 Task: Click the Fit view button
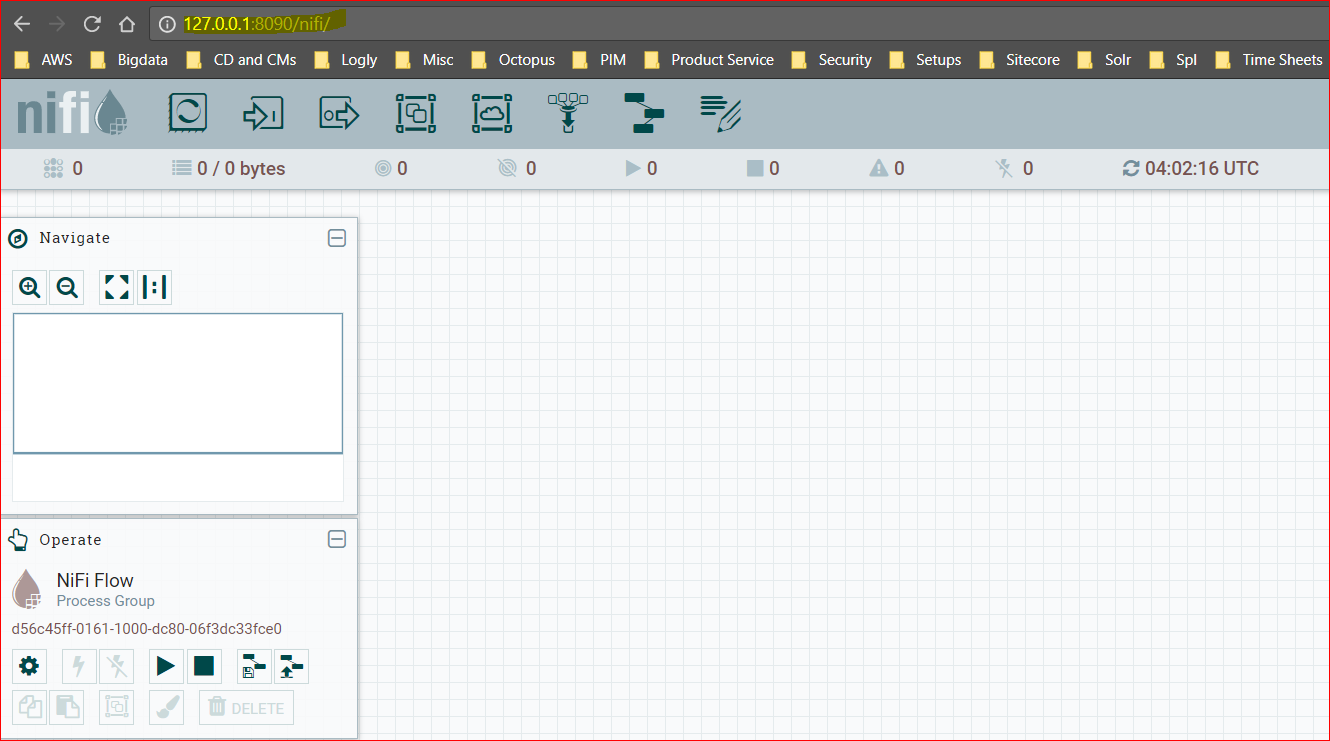tap(117, 288)
